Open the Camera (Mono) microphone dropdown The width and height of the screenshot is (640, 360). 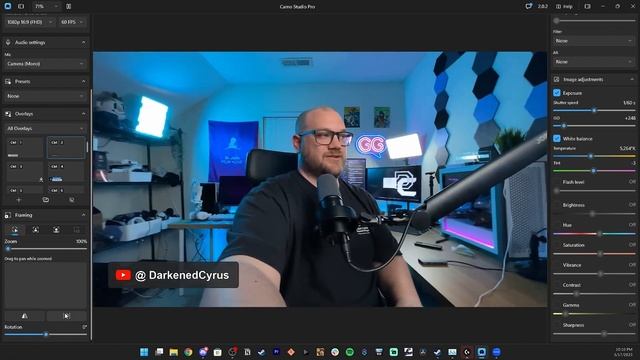coord(45,64)
